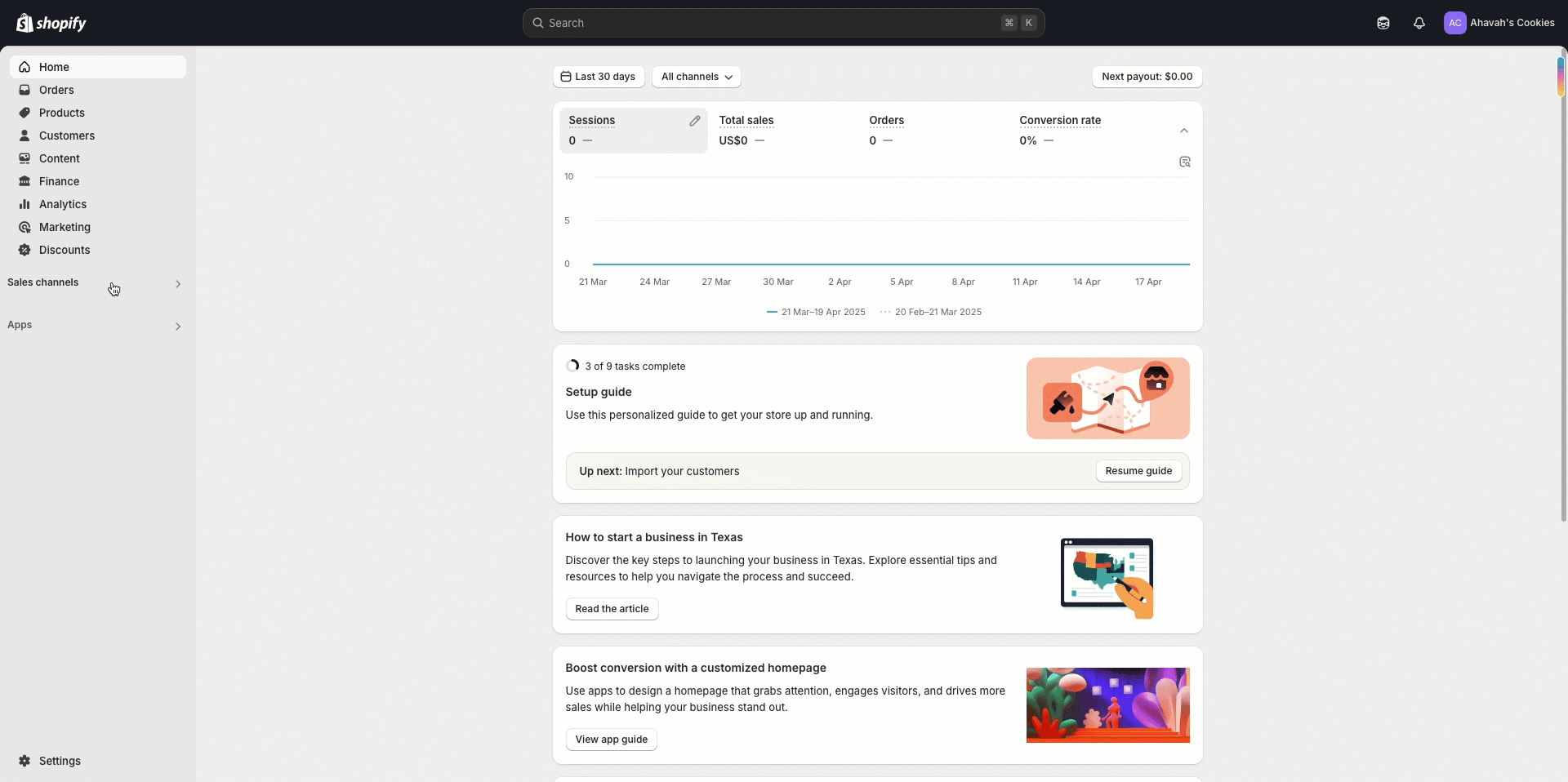This screenshot has height=782, width=1568.
Task: Click the Apps heading in sidebar
Action: click(20, 325)
